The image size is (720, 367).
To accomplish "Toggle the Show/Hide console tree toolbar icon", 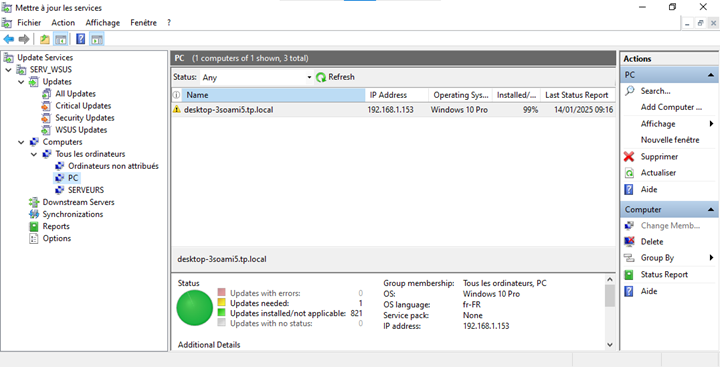I will (60, 40).
